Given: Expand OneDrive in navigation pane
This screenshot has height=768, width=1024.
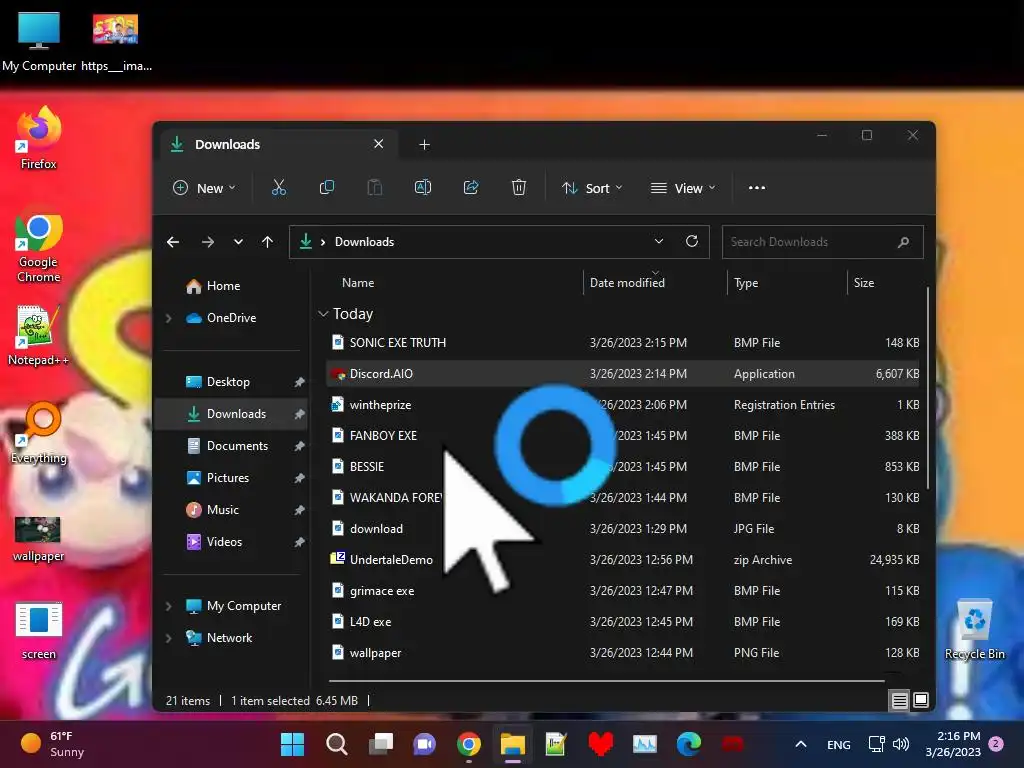Looking at the screenshot, I should point(168,318).
